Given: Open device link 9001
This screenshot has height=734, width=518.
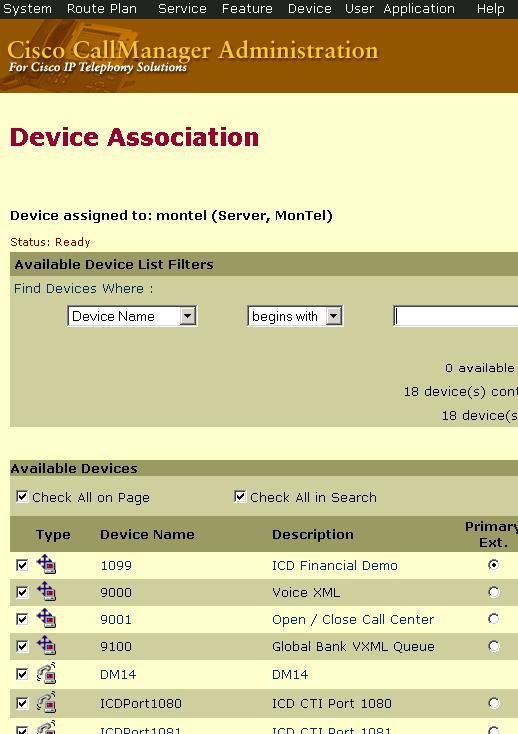Looking at the screenshot, I should (x=116, y=620).
